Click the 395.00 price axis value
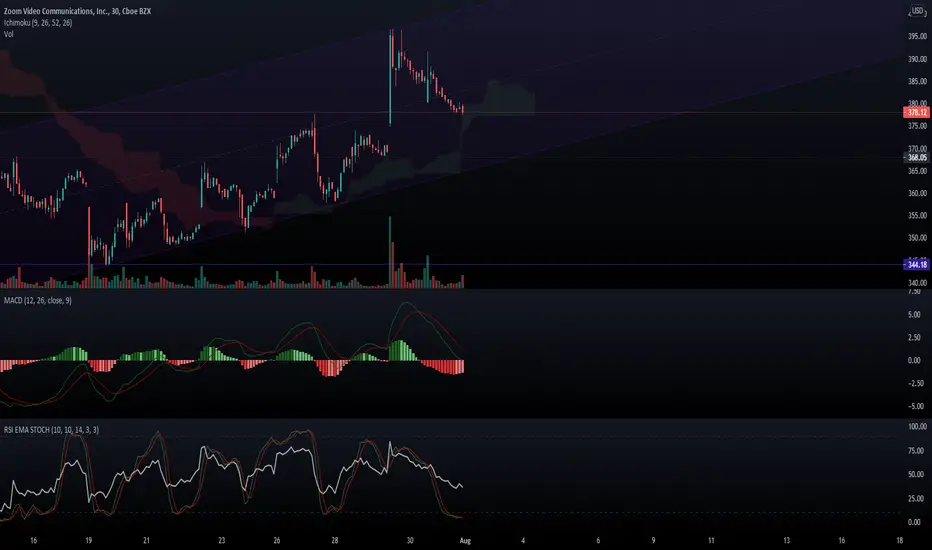Screen dimensions: 932x550 coord(917,36)
